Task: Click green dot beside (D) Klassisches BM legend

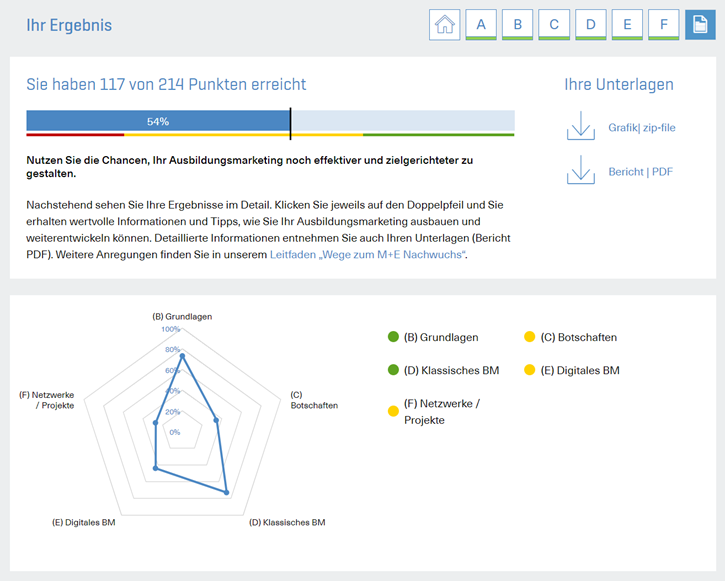Action: pos(393,370)
